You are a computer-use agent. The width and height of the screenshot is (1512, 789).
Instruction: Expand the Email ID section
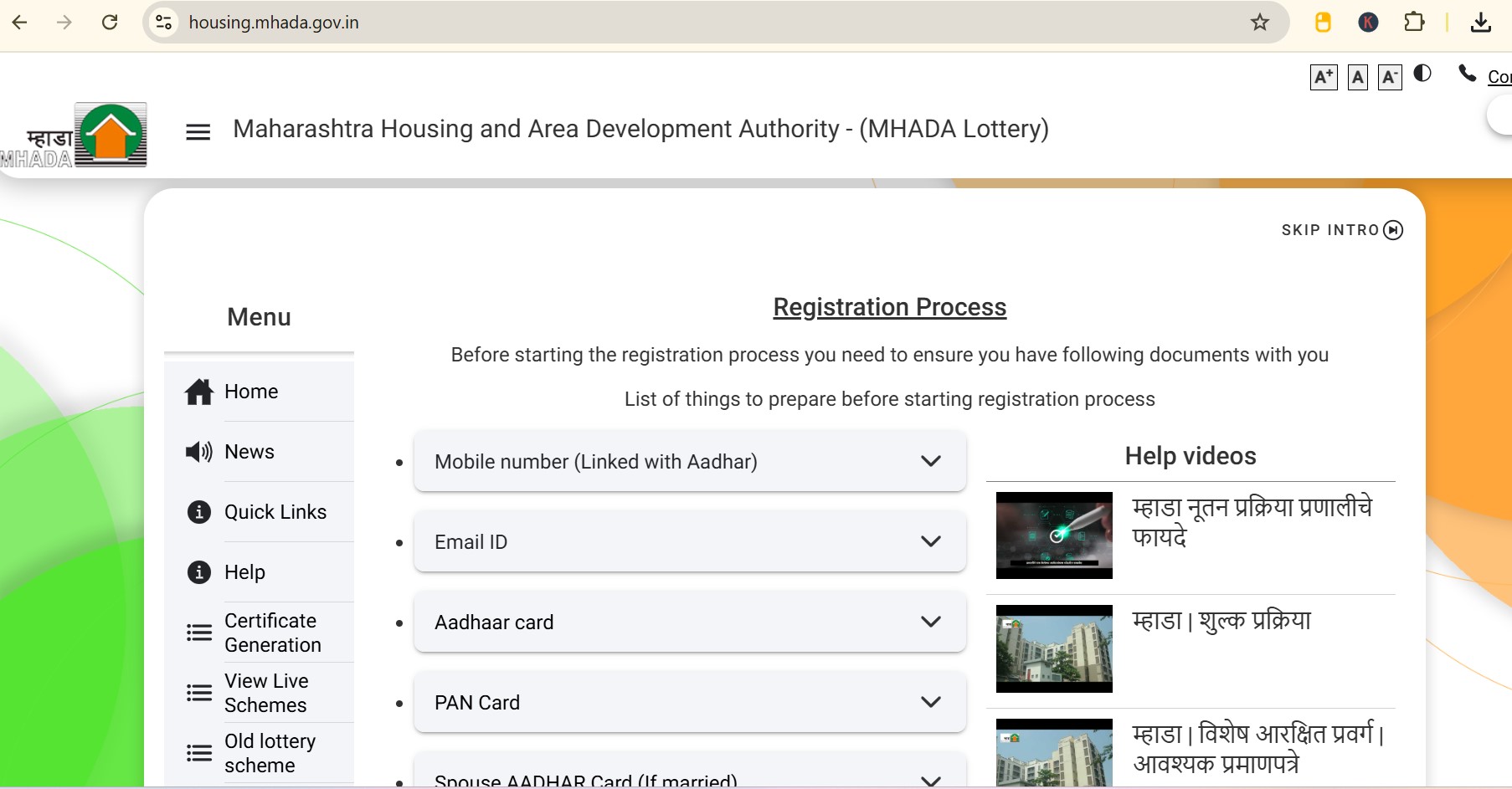tap(690, 541)
